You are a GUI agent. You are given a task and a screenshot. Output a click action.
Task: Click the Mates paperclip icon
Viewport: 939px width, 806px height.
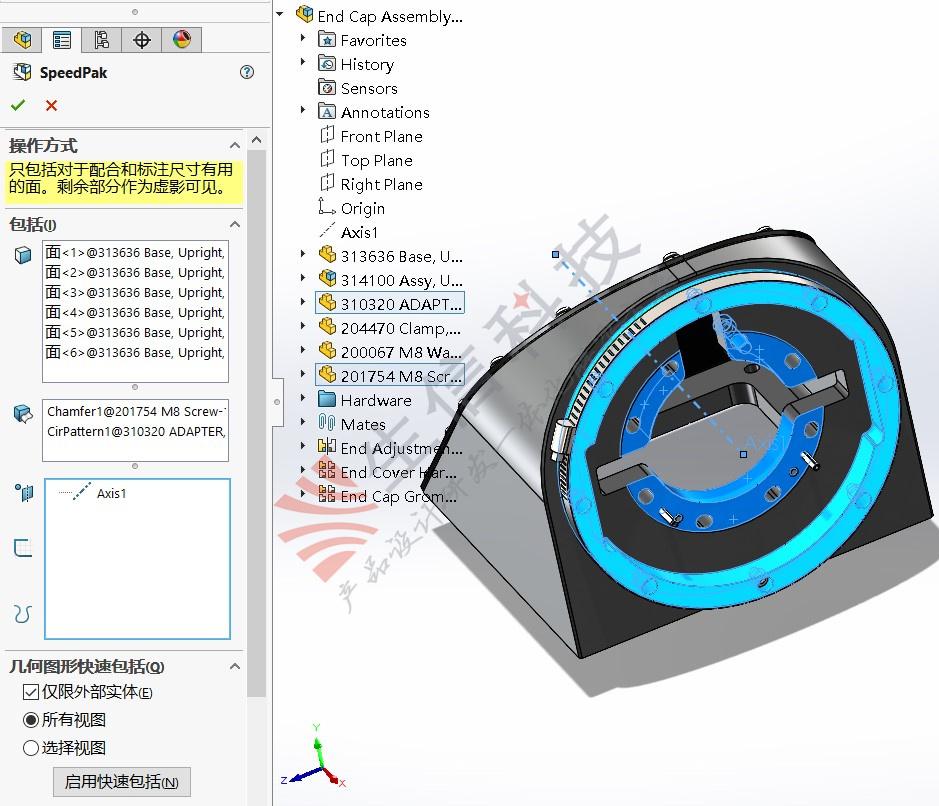tap(329, 423)
